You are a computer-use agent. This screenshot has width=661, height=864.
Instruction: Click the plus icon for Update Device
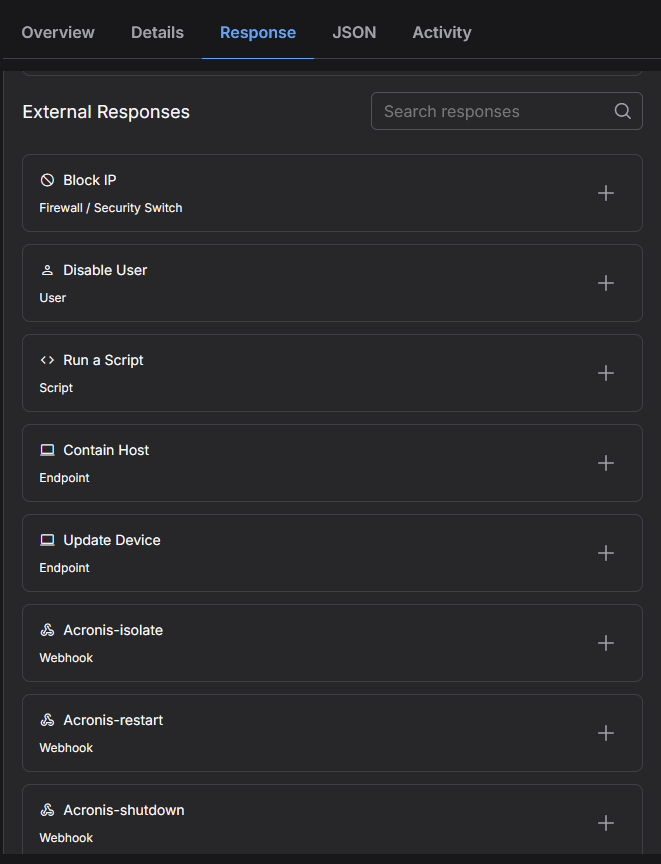click(x=605, y=553)
